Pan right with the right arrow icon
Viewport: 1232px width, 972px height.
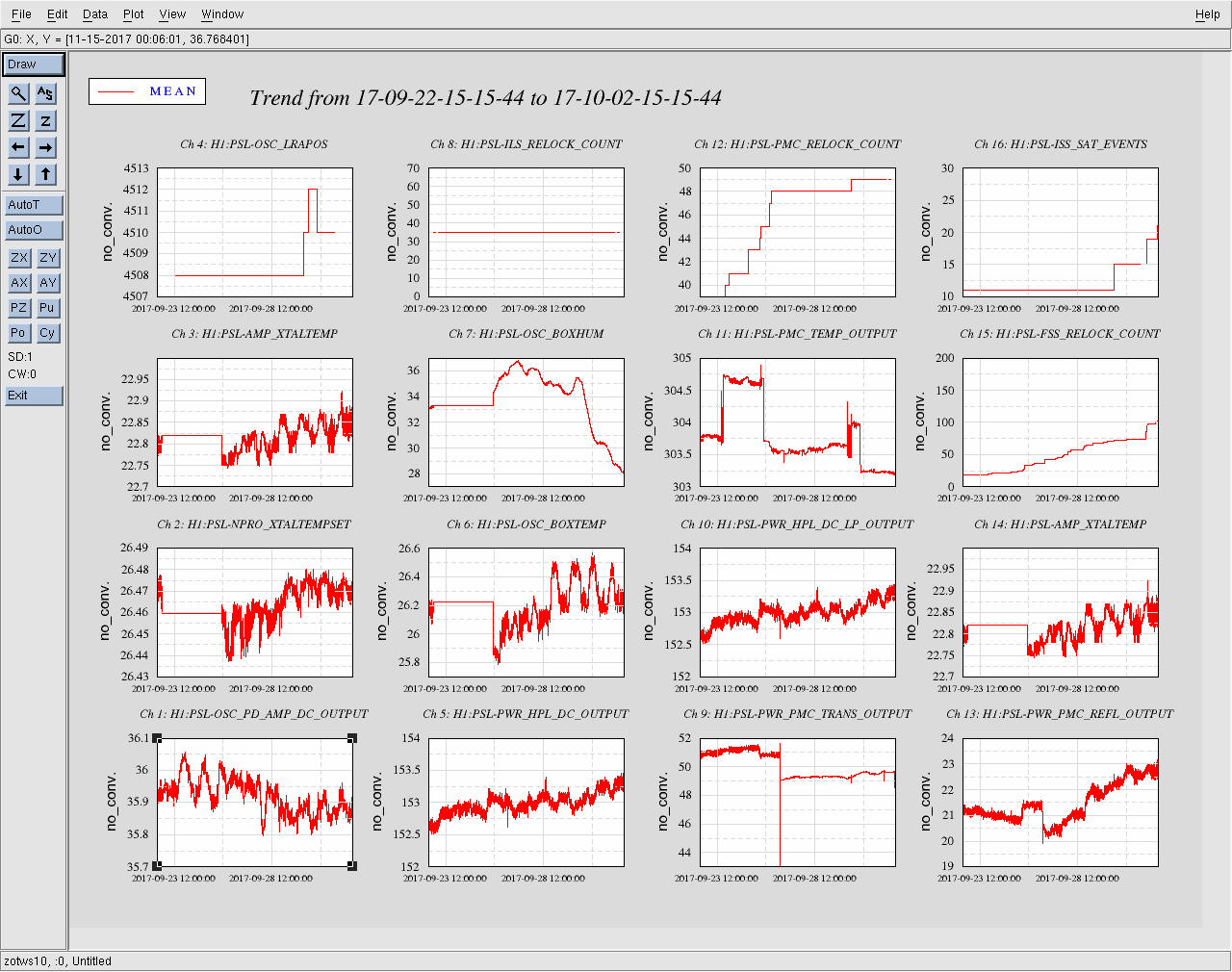(45, 147)
